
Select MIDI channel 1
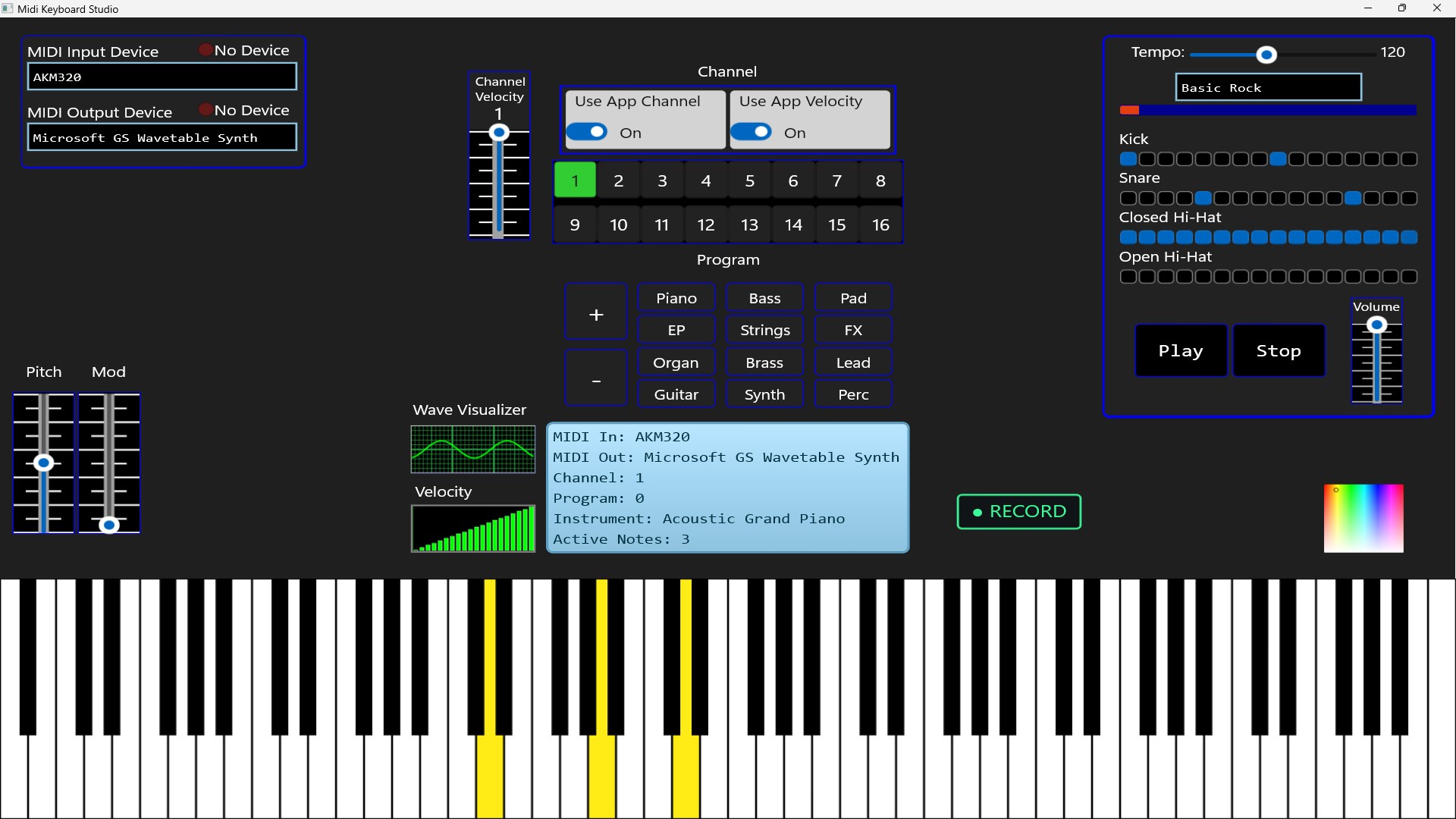pos(575,180)
